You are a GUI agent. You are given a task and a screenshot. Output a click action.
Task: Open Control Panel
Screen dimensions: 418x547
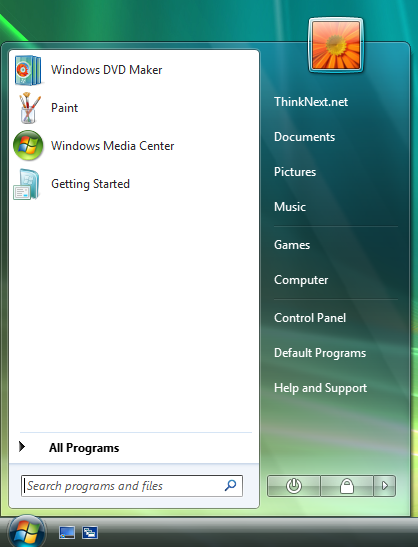click(x=310, y=318)
